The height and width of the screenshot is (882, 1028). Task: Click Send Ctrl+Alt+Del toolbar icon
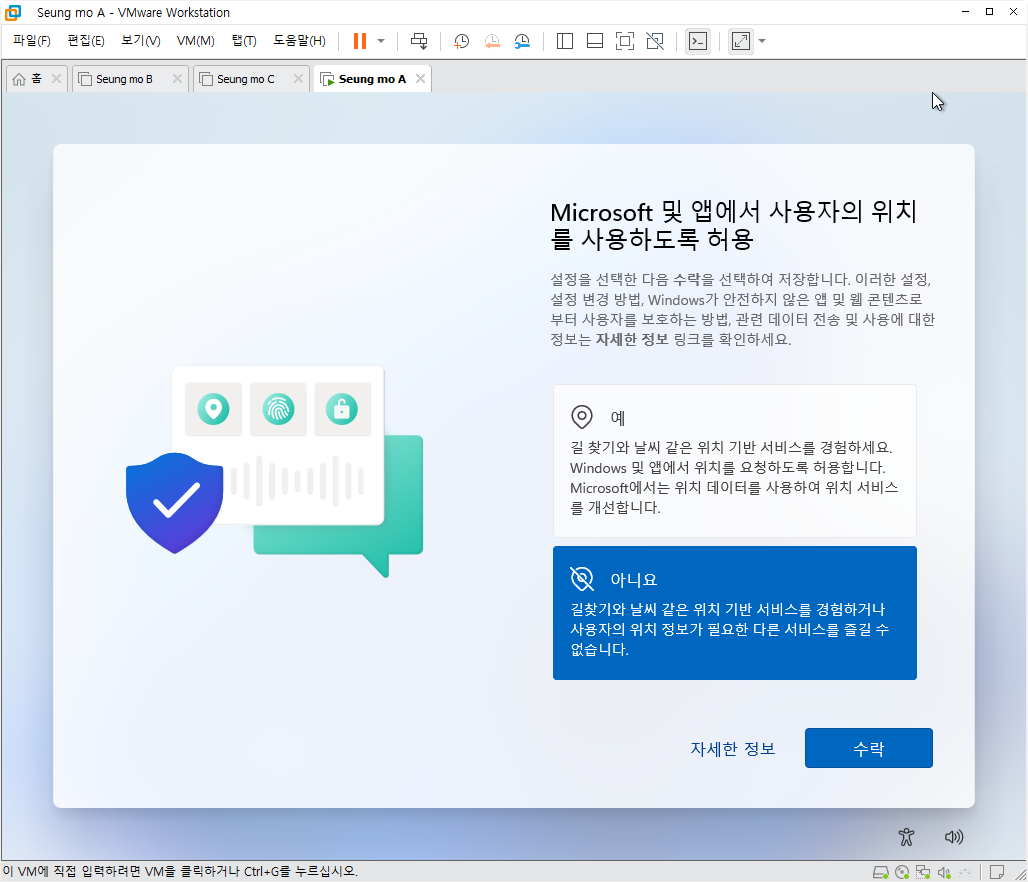419,41
